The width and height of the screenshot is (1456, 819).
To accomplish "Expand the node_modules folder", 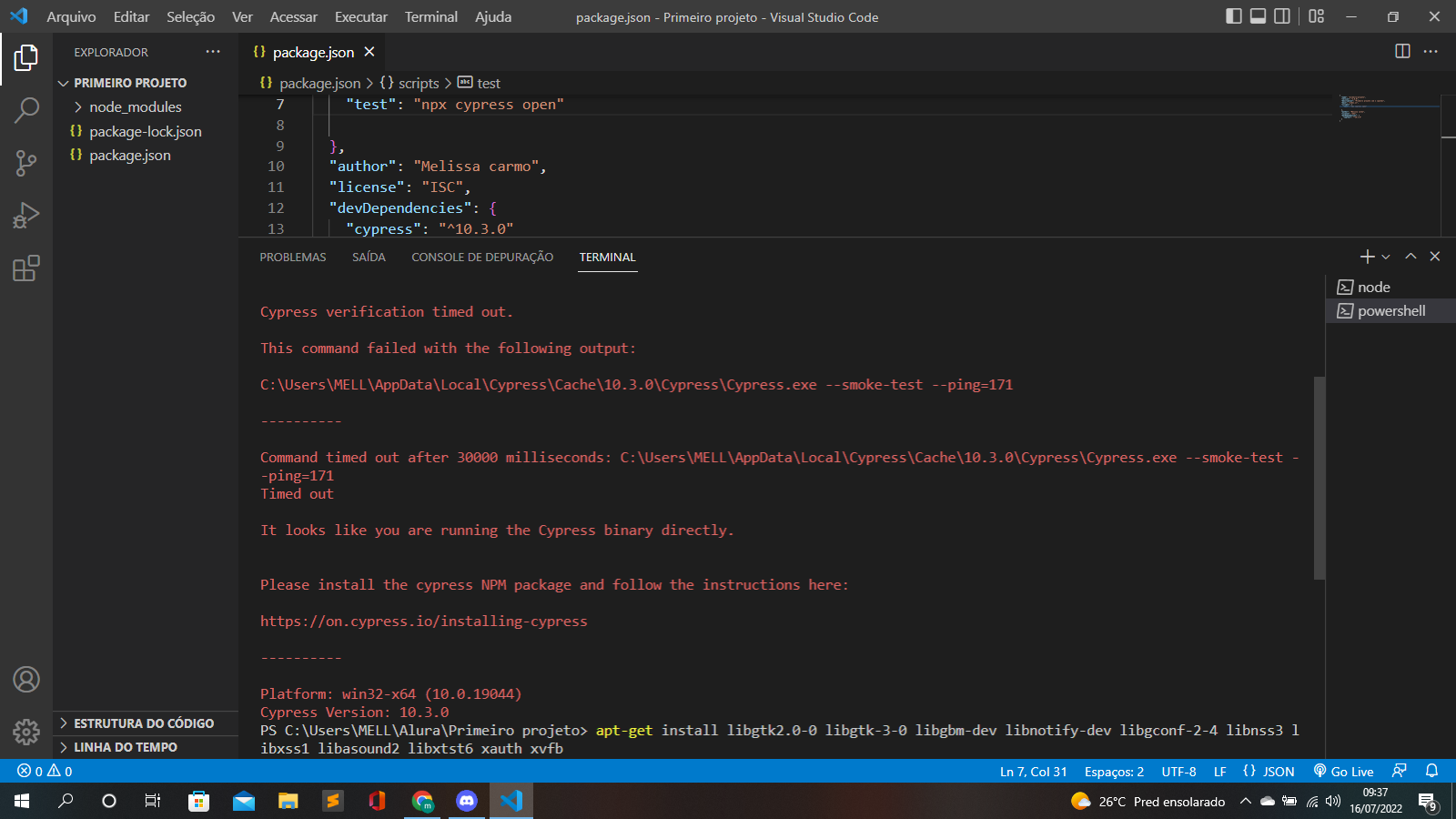I will click(146, 107).
